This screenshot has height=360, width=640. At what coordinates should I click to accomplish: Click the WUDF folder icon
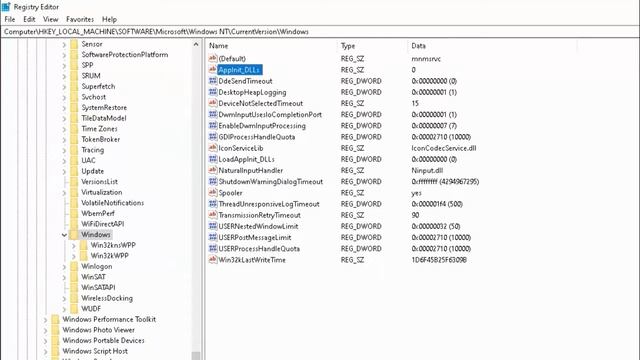(x=74, y=309)
